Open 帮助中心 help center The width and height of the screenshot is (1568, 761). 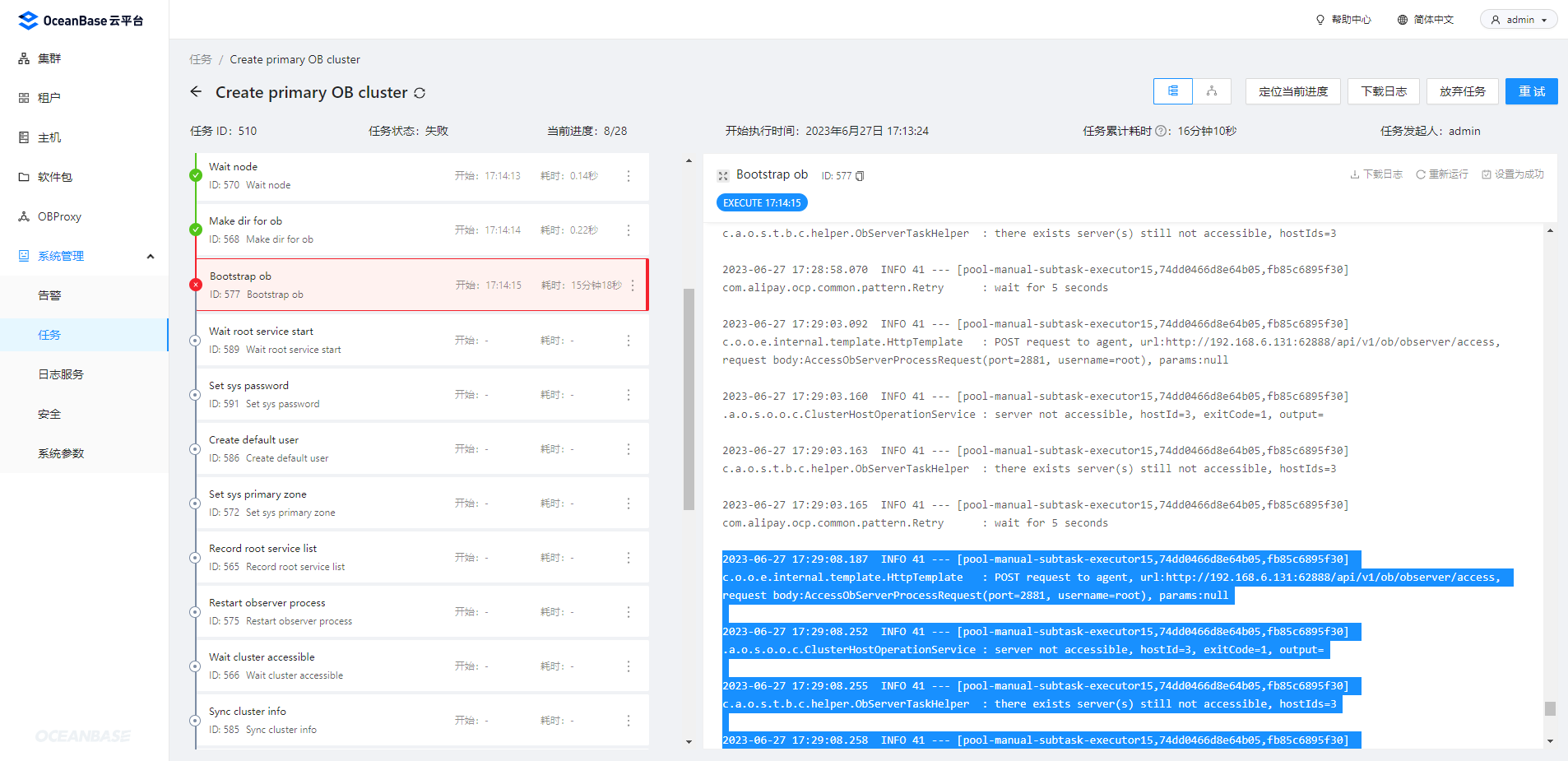click(x=1343, y=20)
